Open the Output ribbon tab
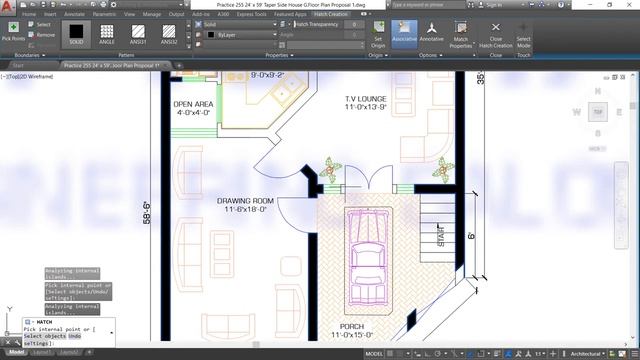 coord(176,14)
